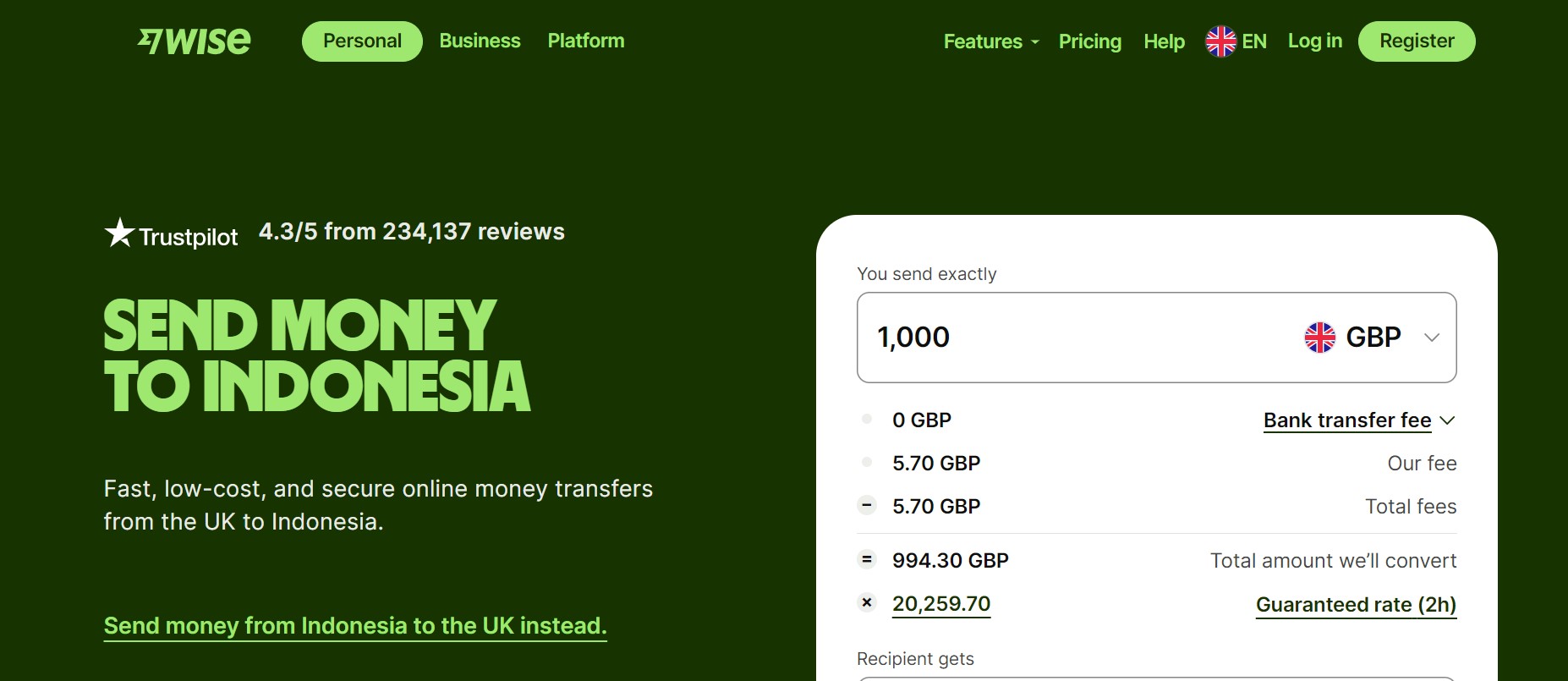This screenshot has height=681, width=1568.
Task: Click the UK flag language icon
Action: click(x=1220, y=41)
